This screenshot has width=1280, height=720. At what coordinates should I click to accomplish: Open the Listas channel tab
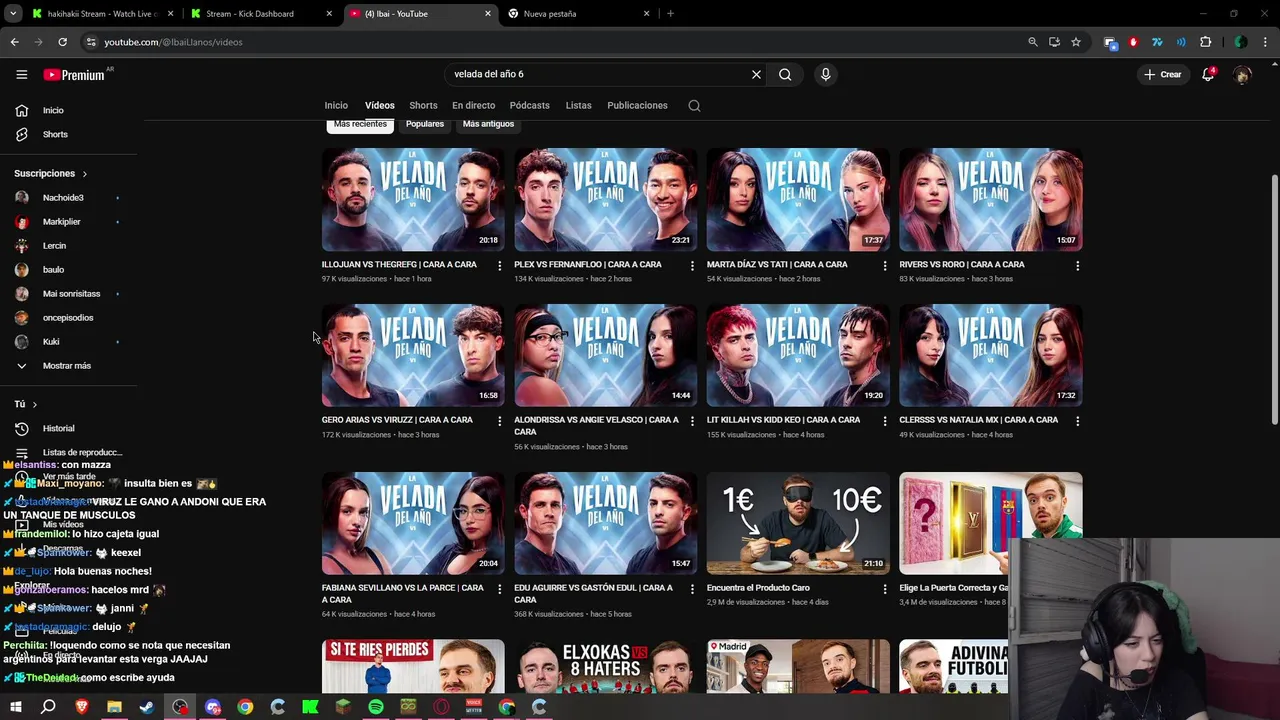[578, 105]
